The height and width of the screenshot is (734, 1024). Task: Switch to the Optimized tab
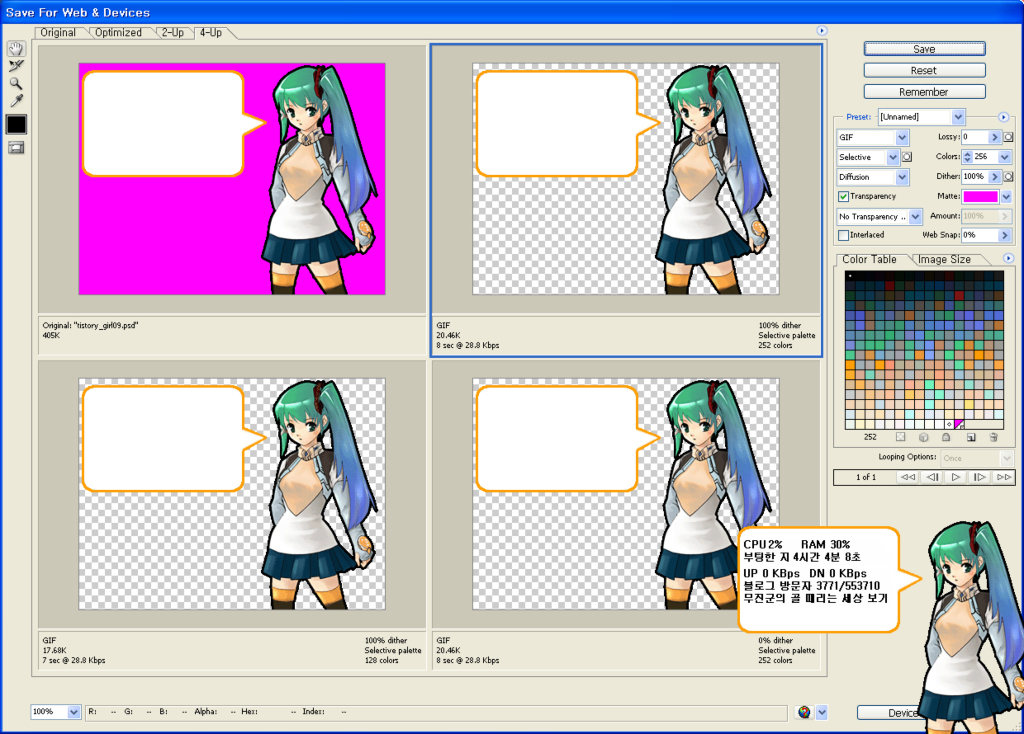click(x=118, y=33)
